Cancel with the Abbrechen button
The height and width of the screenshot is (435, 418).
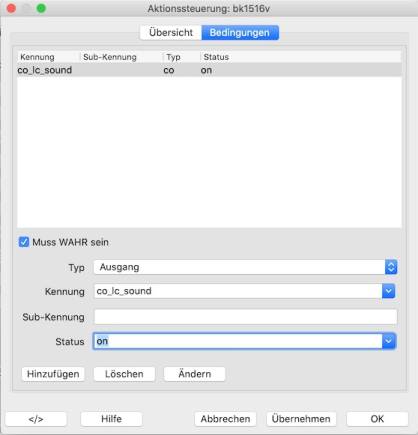pyautogui.click(x=225, y=419)
